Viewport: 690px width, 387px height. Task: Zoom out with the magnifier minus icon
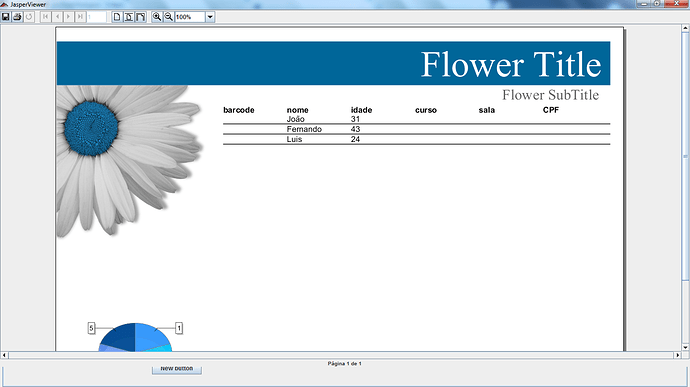tap(169, 17)
